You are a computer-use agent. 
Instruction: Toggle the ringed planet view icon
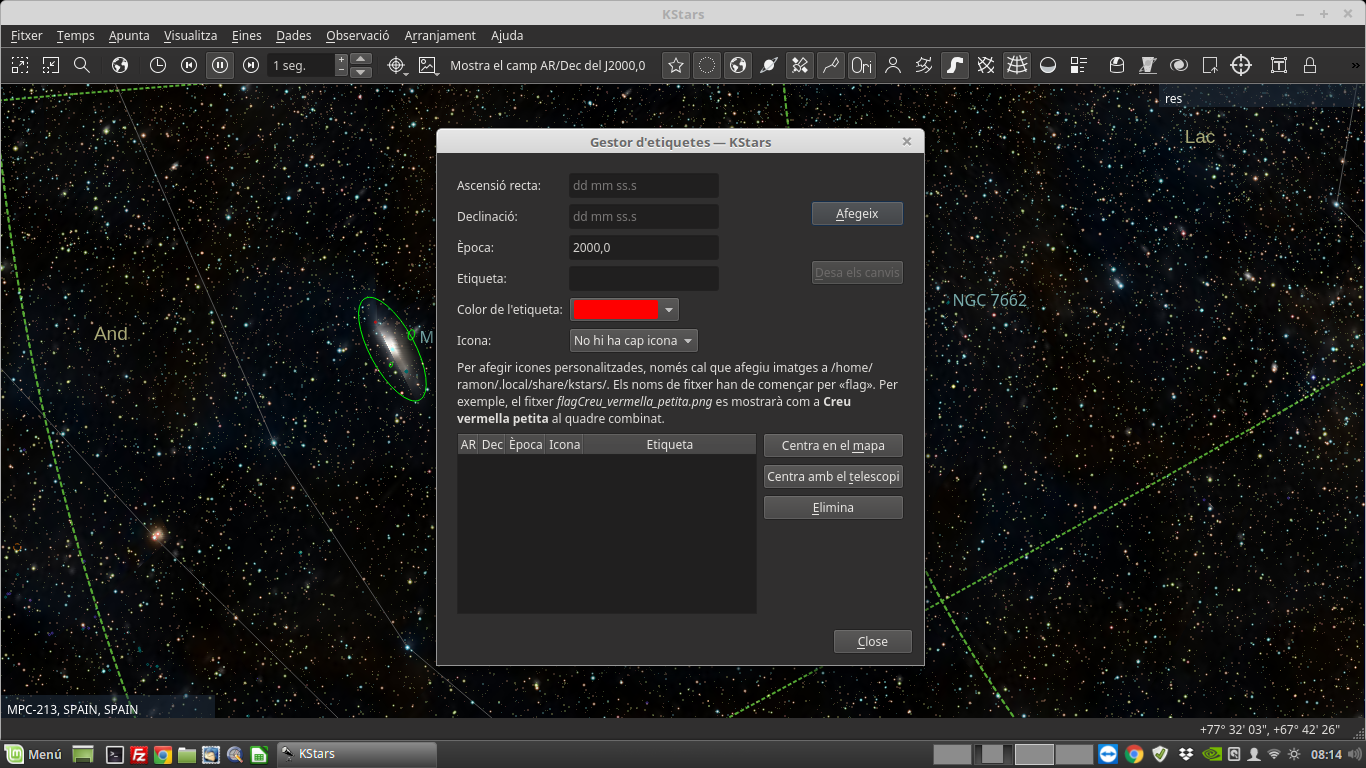(x=769, y=65)
